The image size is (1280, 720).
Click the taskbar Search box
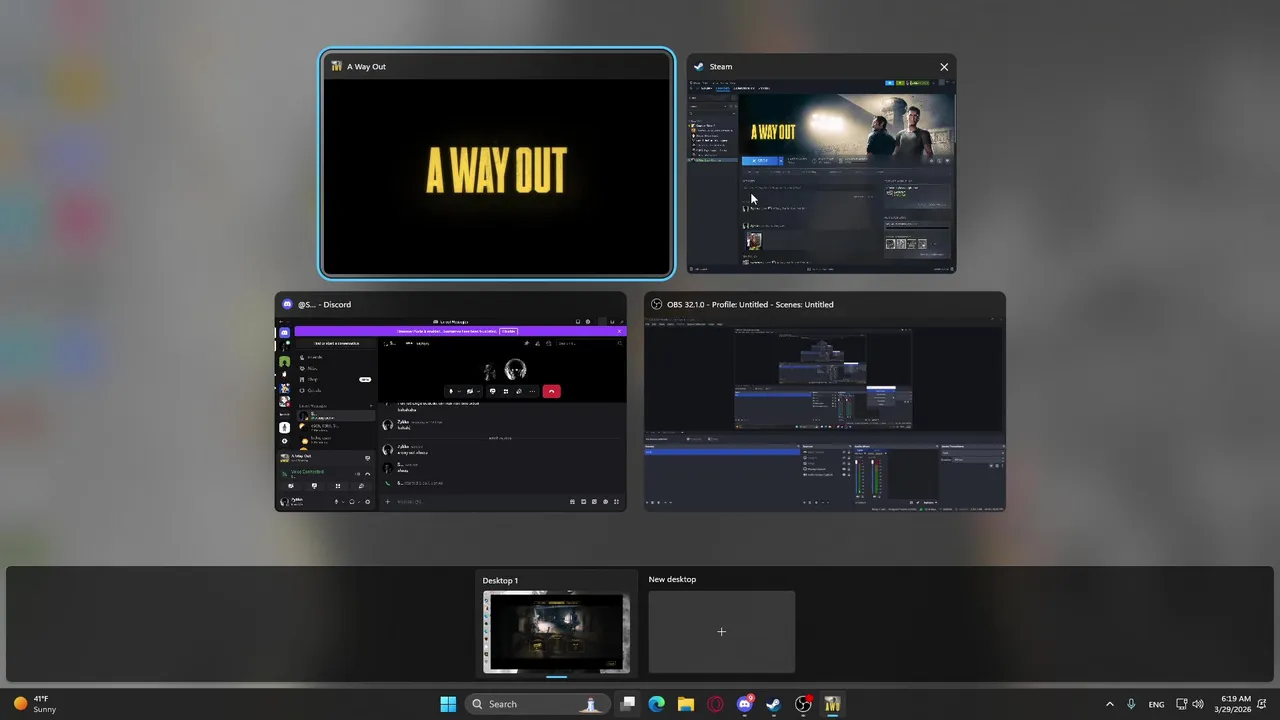click(537, 704)
